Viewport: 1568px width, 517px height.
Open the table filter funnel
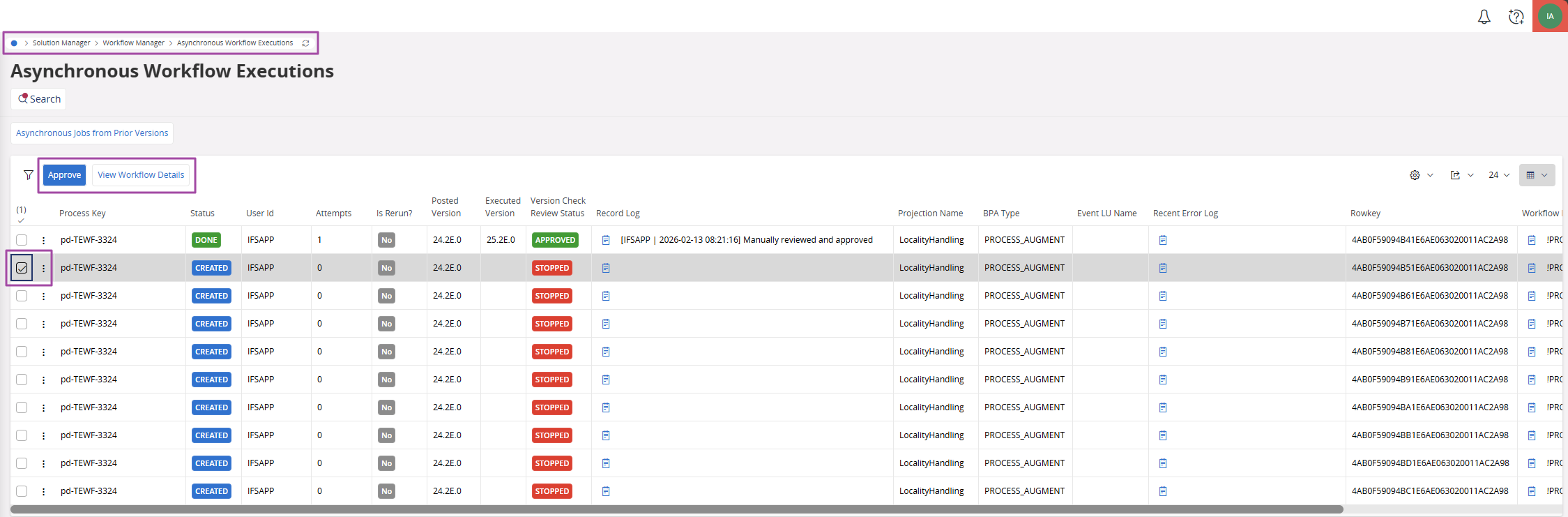tap(29, 175)
